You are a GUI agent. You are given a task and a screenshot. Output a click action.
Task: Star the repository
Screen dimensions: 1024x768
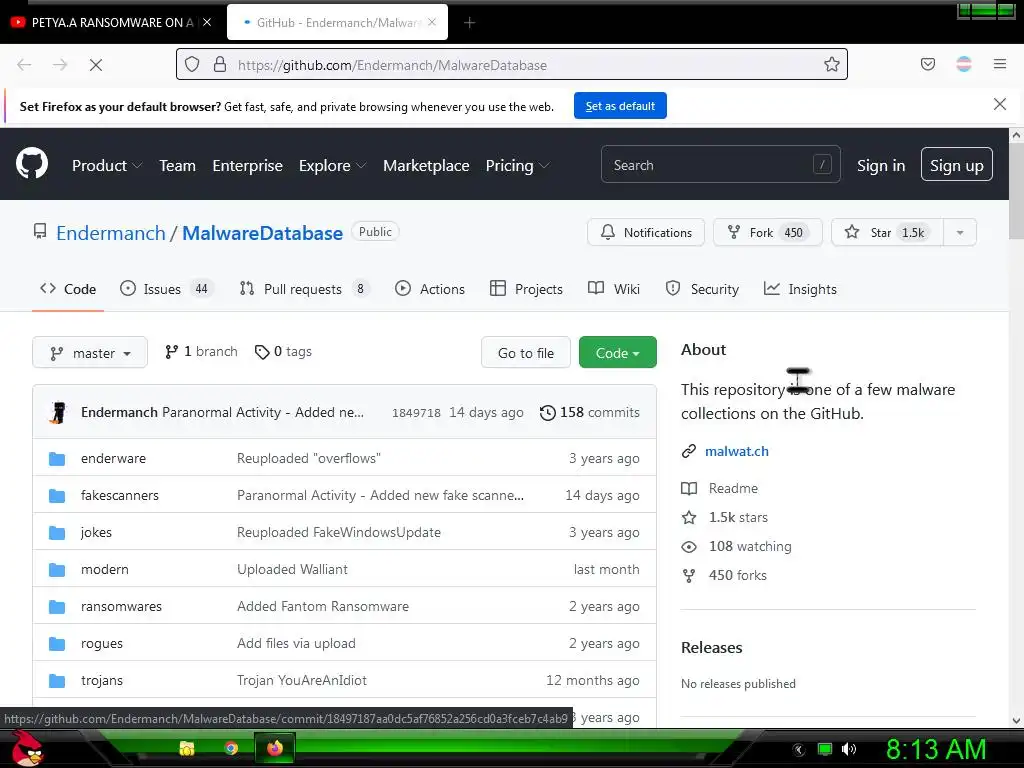887,232
